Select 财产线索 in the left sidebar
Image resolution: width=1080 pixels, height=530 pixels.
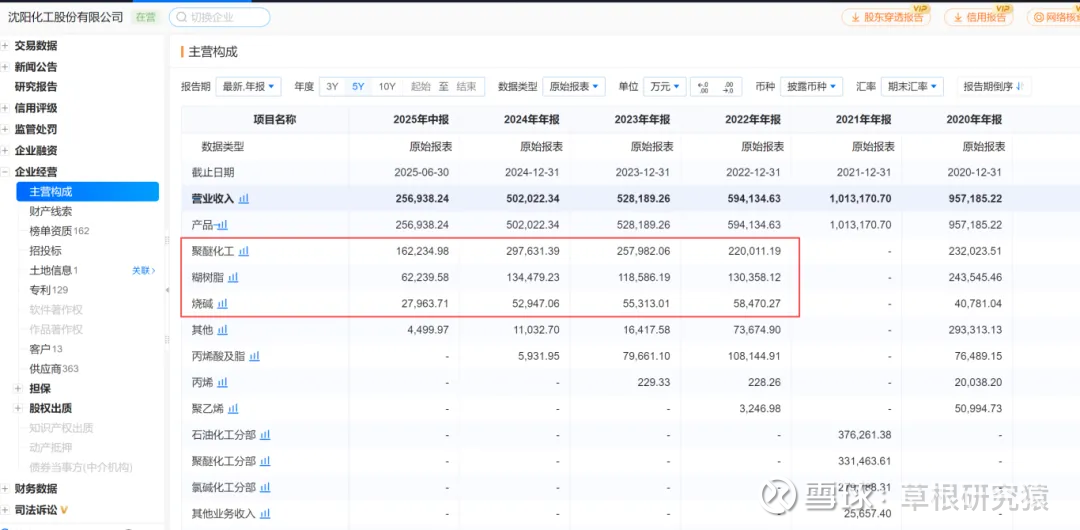tap(50, 211)
